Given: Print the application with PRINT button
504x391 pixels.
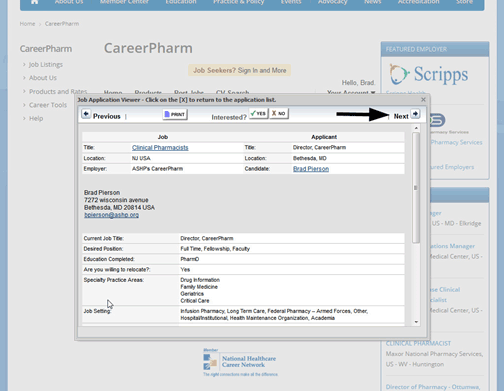Looking at the screenshot, I should [x=175, y=114].
